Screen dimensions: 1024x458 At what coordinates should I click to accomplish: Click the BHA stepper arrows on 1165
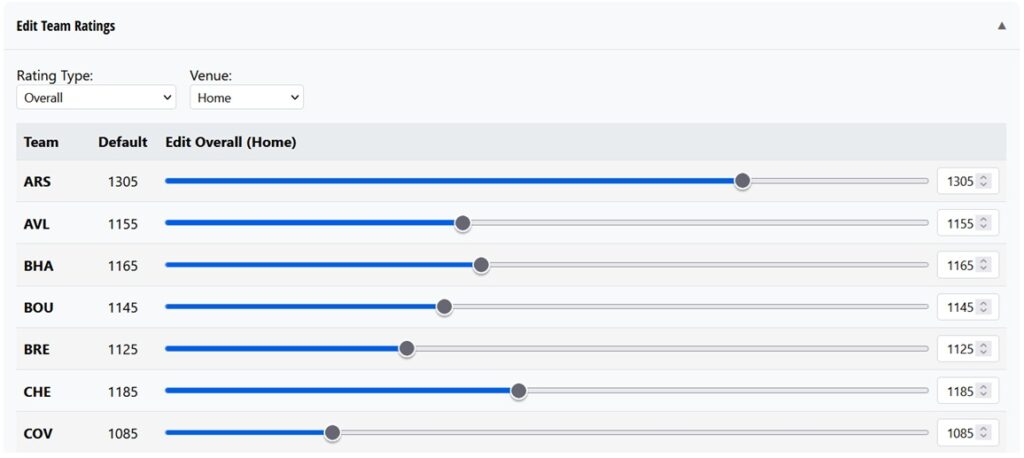pos(984,265)
